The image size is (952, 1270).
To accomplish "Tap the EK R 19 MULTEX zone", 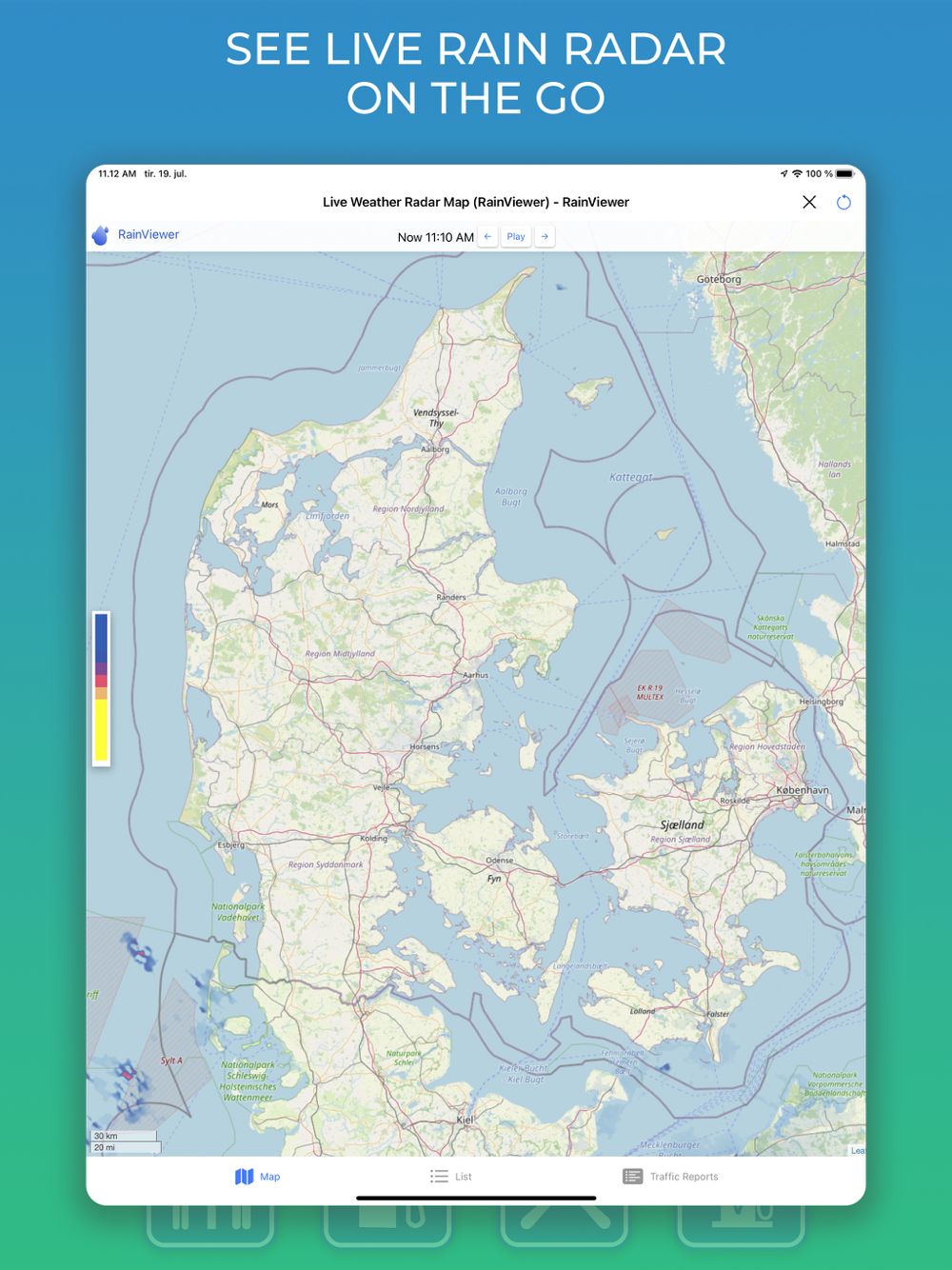I will coord(650,692).
